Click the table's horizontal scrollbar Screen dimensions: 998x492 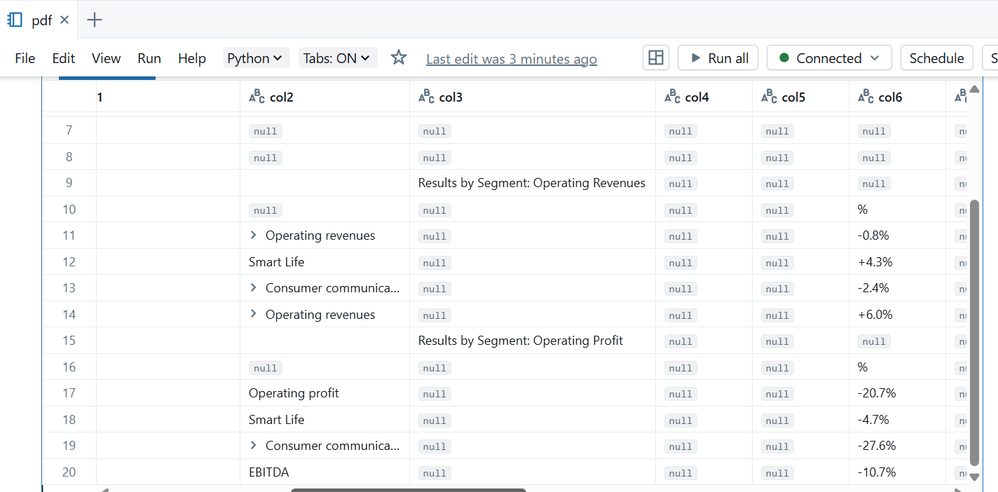tap(408, 489)
